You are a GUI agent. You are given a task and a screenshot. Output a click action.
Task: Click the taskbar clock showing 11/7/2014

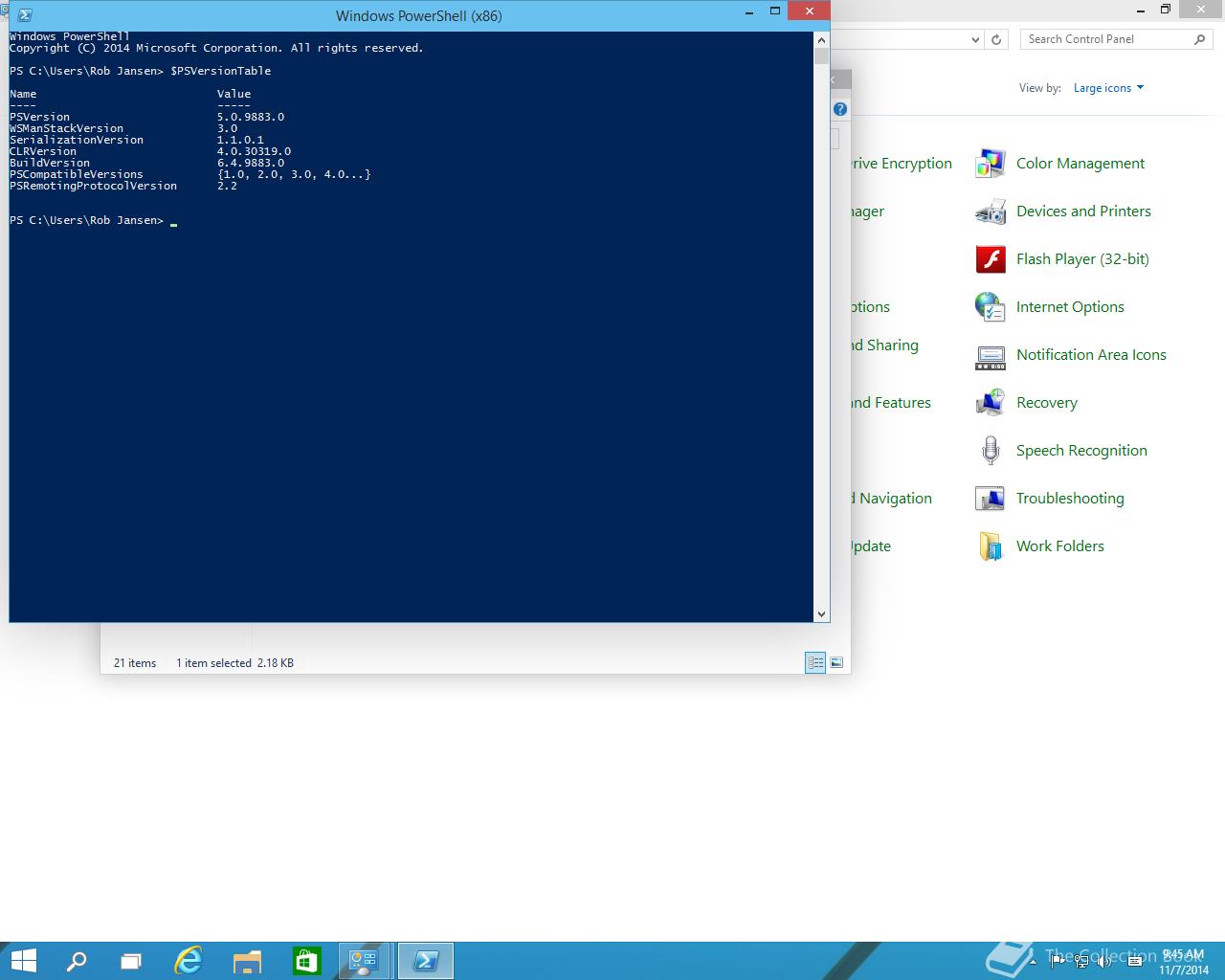(x=1183, y=962)
